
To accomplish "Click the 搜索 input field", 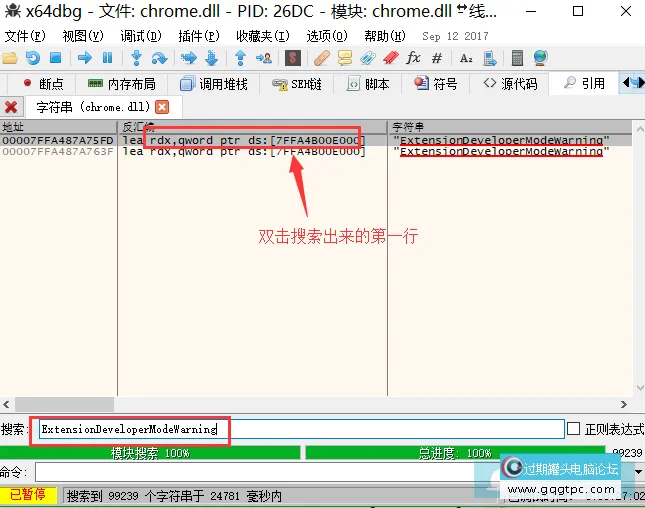I will point(302,429).
